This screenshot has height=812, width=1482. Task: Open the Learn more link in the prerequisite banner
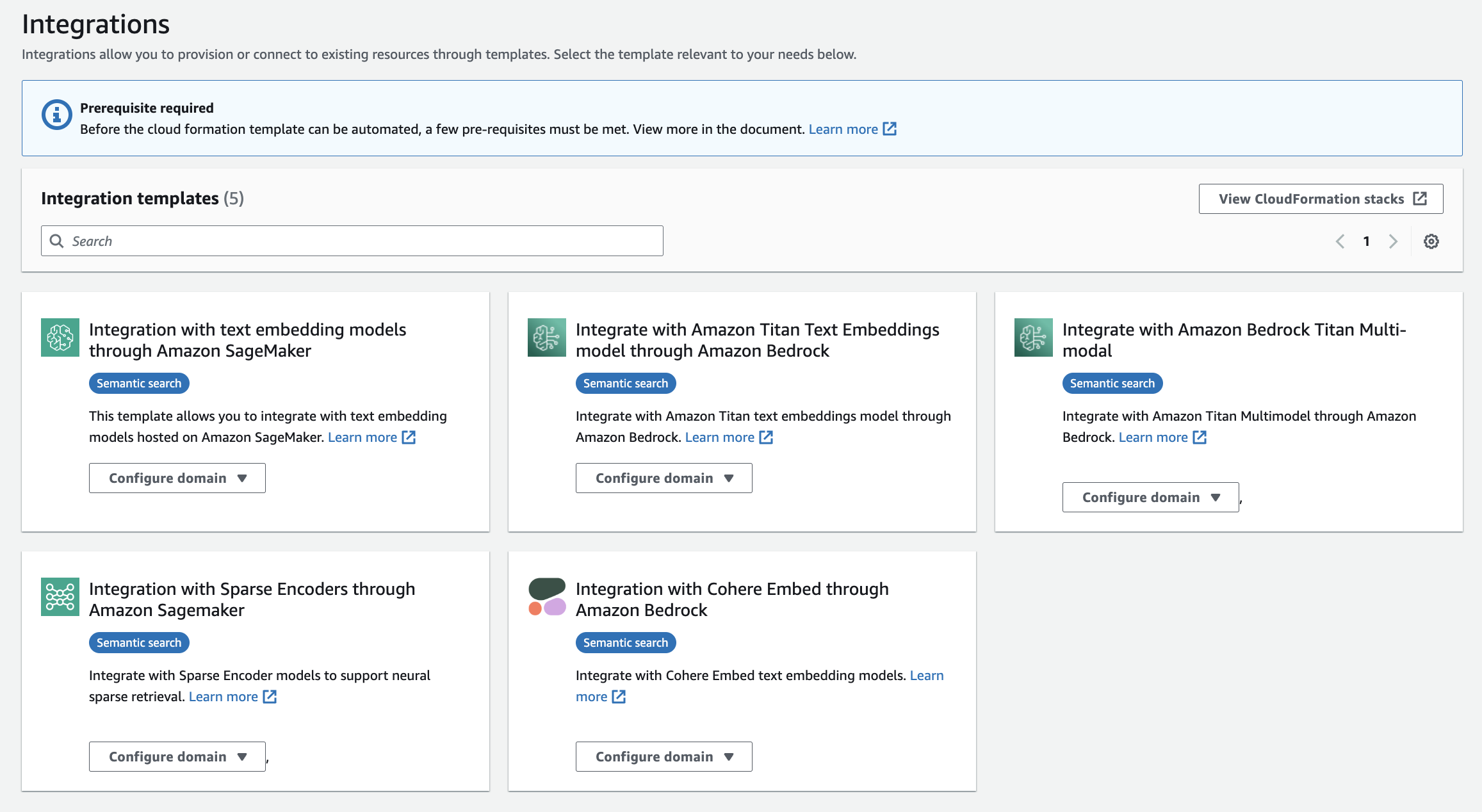[x=852, y=129]
